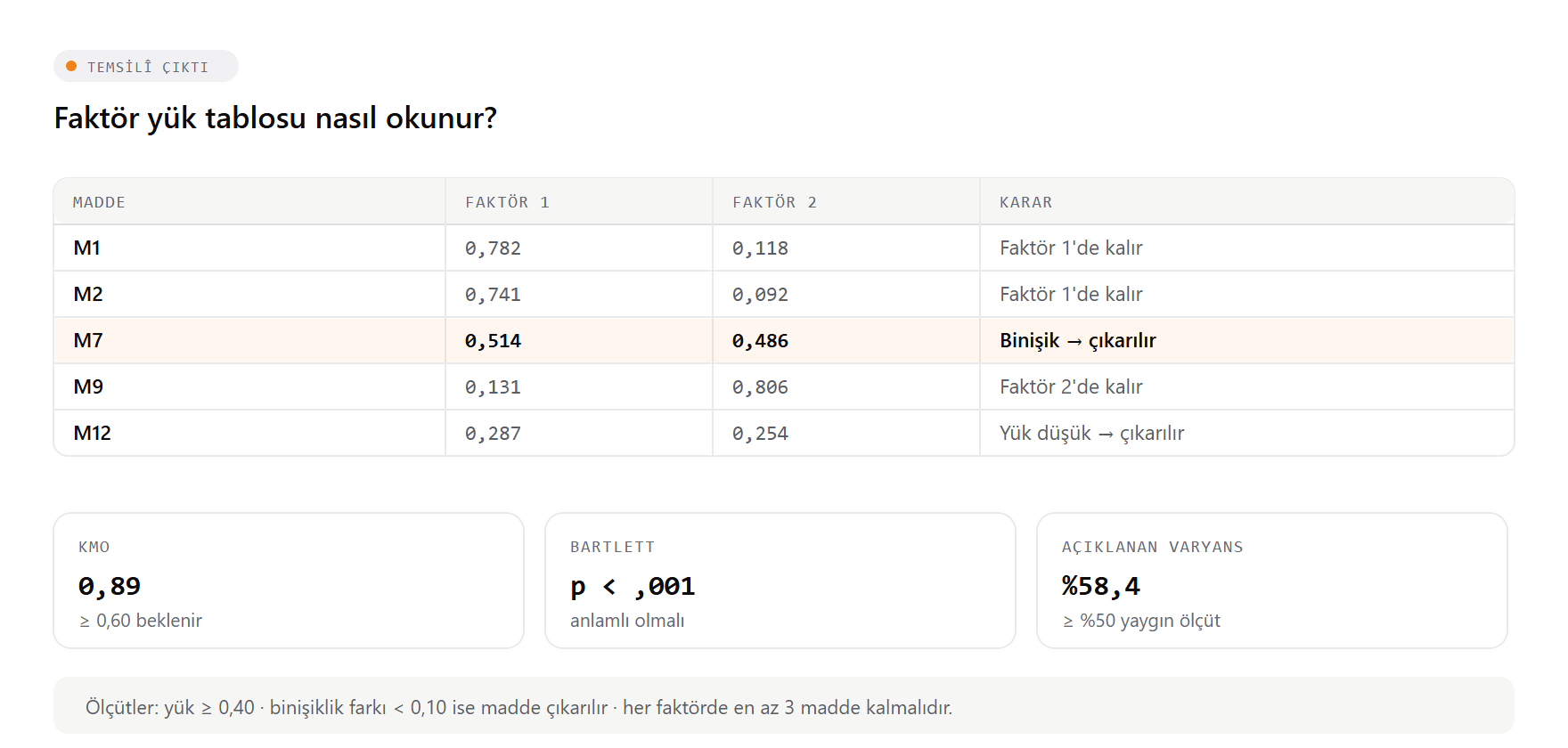The width and height of the screenshot is (1568, 748).
Task: Select the TEMSİLÎ ÇIKTI badge label
Action: tap(148, 67)
